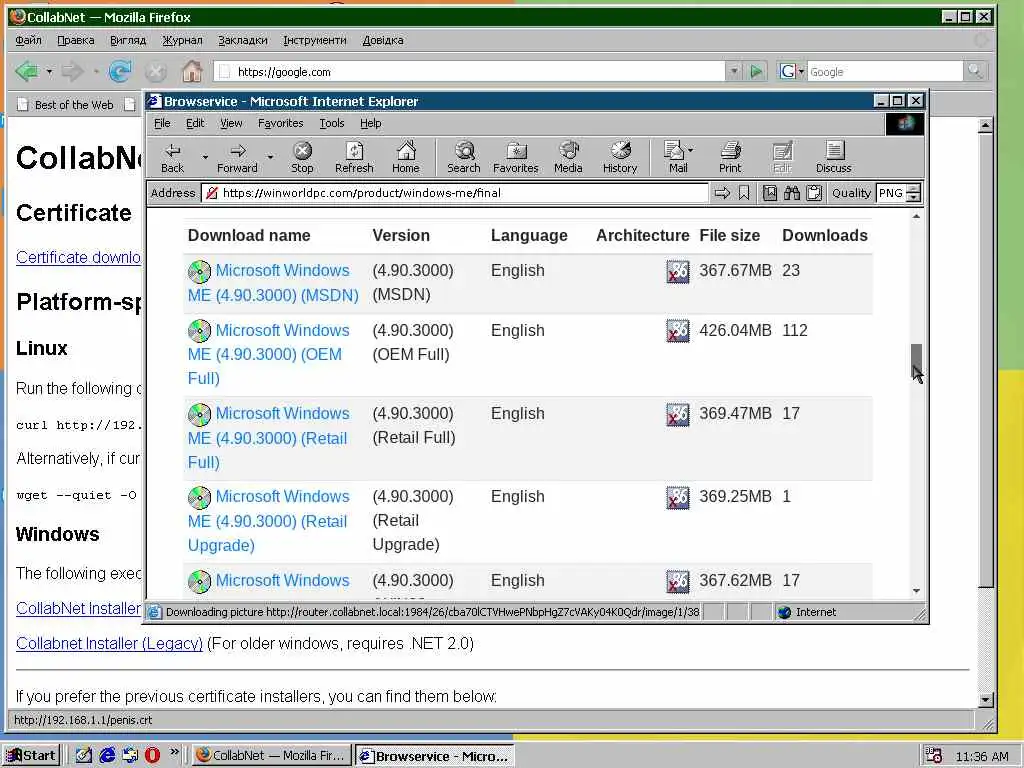The height and width of the screenshot is (768, 1024).
Task: Click Collabnet Installer (Legacy) link in Firefox
Action: (x=109, y=643)
